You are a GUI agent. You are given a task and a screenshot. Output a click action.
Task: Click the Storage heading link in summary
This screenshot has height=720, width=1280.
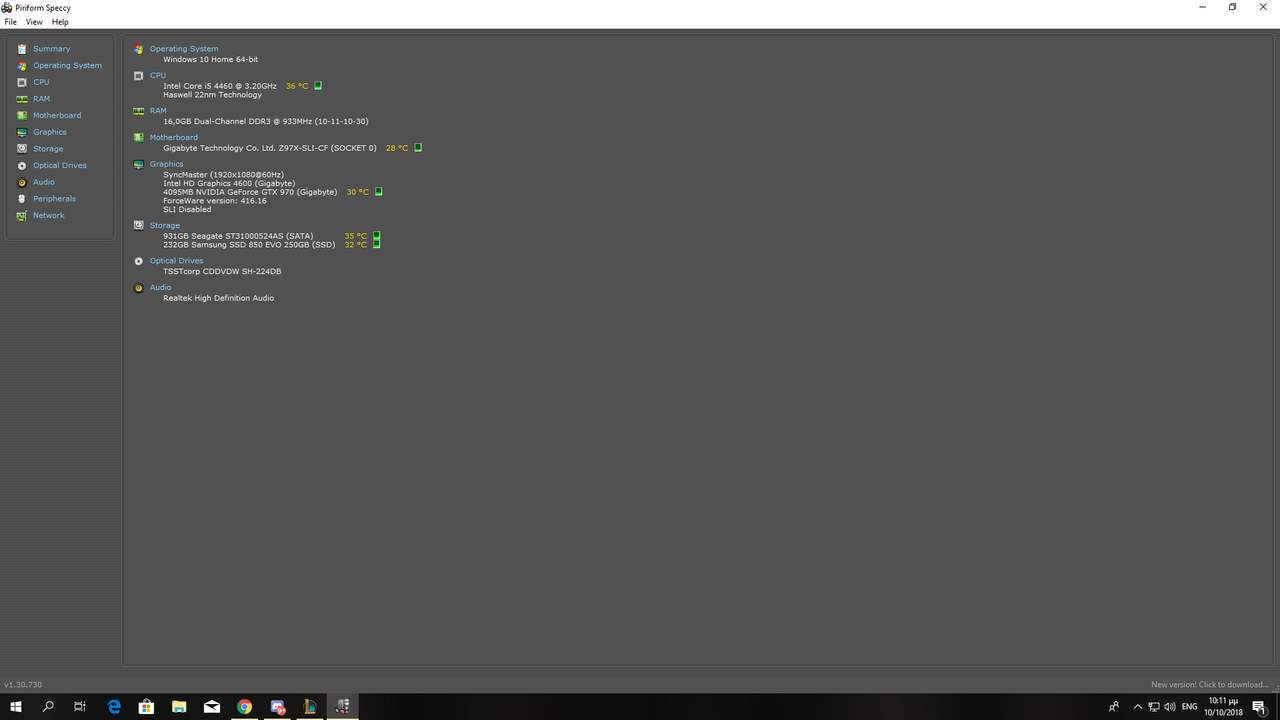pos(165,225)
